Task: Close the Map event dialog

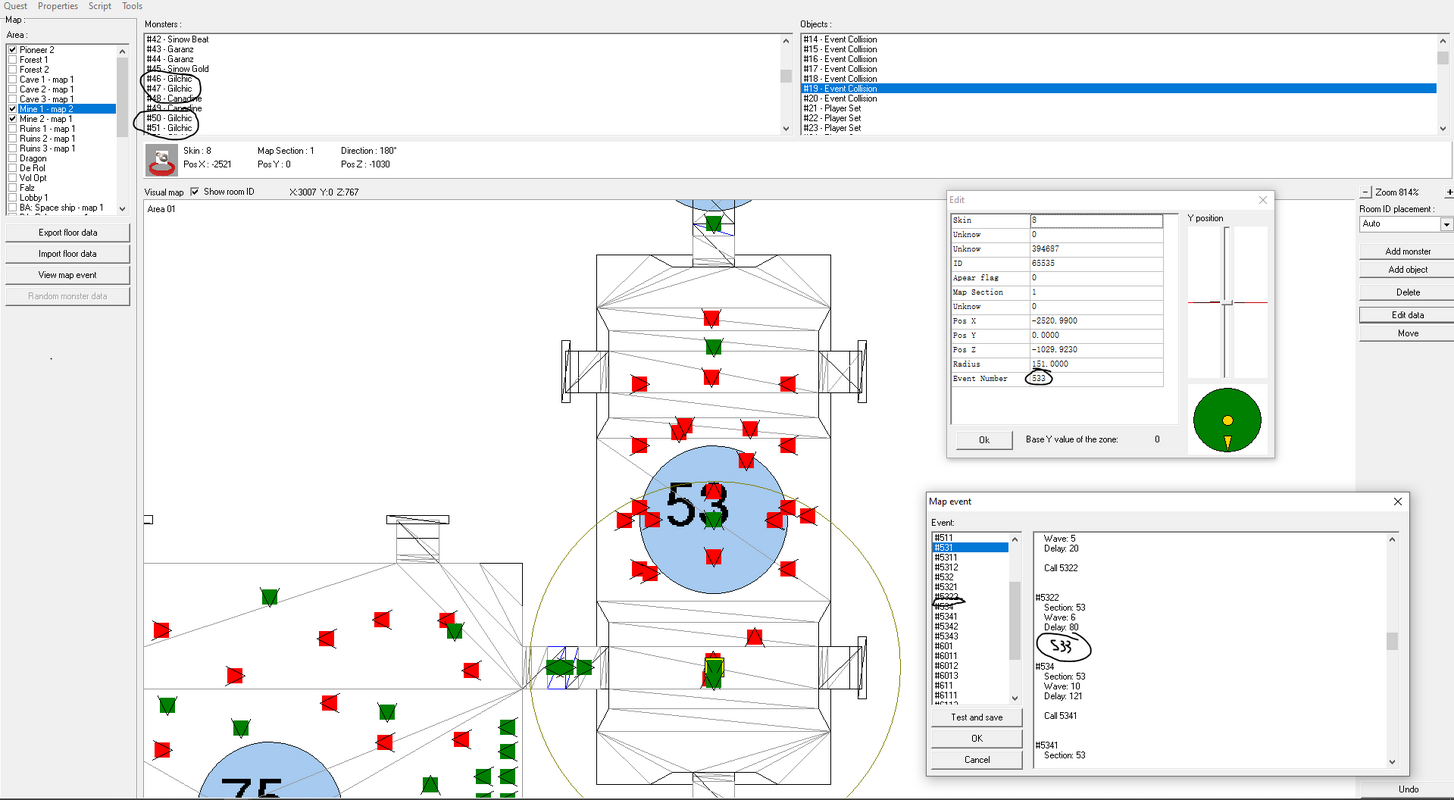Action: point(1398,501)
